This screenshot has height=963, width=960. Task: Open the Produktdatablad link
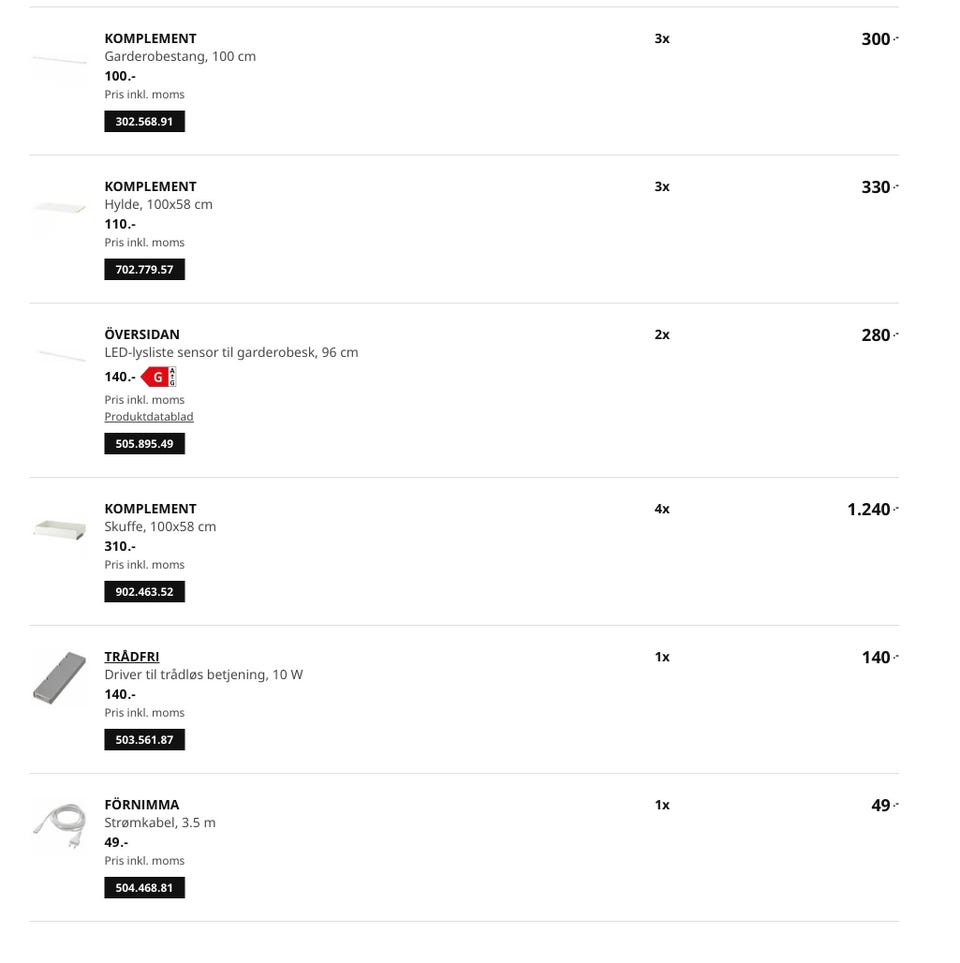pyautogui.click(x=149, y=417)
